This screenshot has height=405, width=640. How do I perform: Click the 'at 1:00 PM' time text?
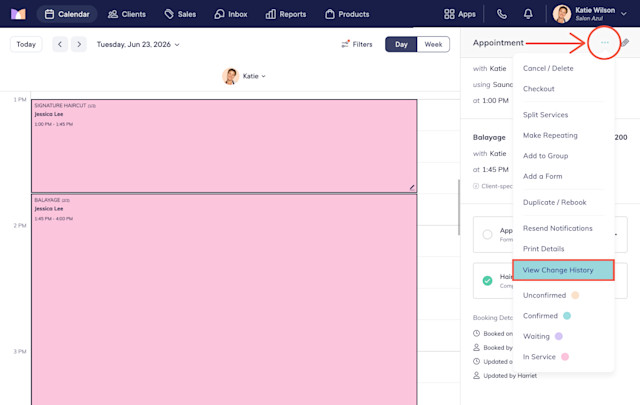click(x=491, y=100)
